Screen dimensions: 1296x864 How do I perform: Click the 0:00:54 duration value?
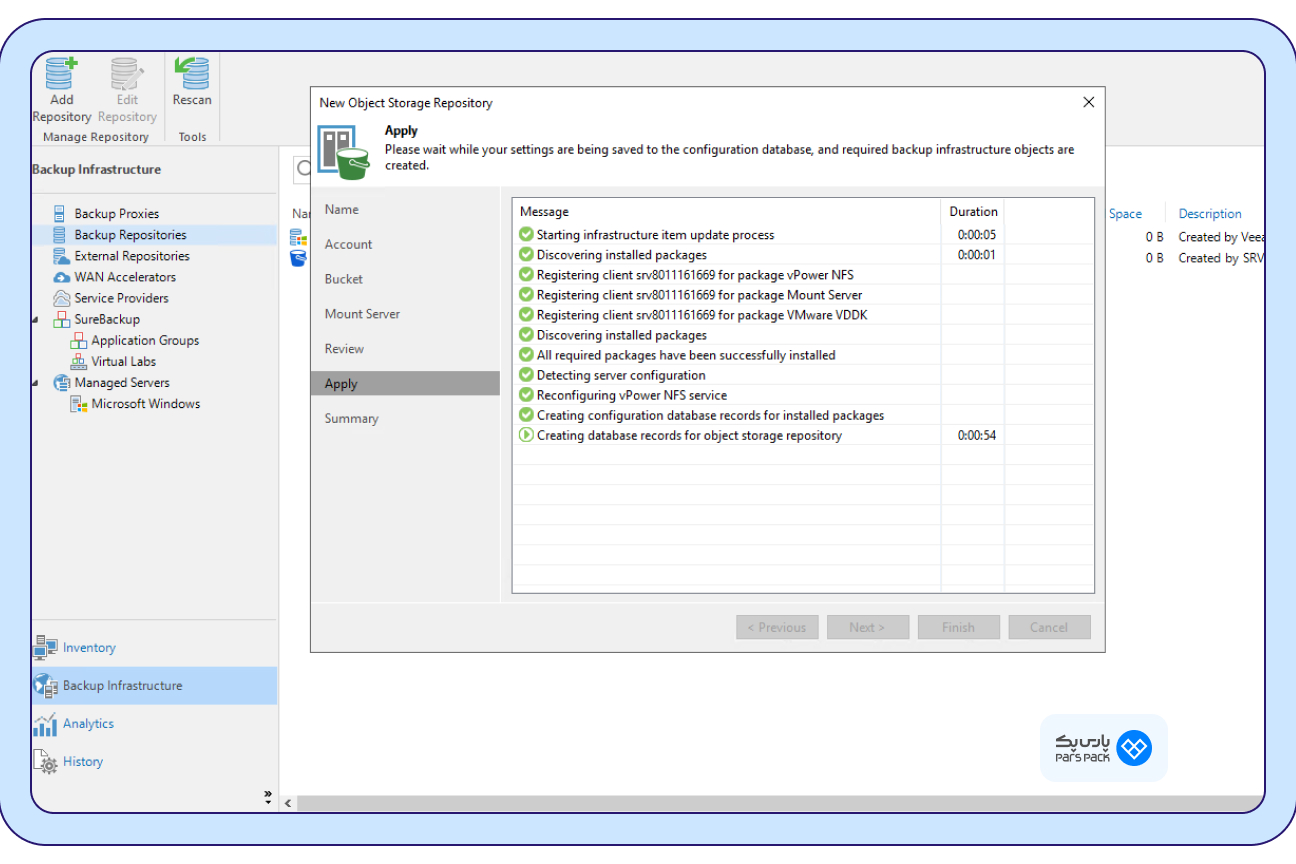[977, 435]
